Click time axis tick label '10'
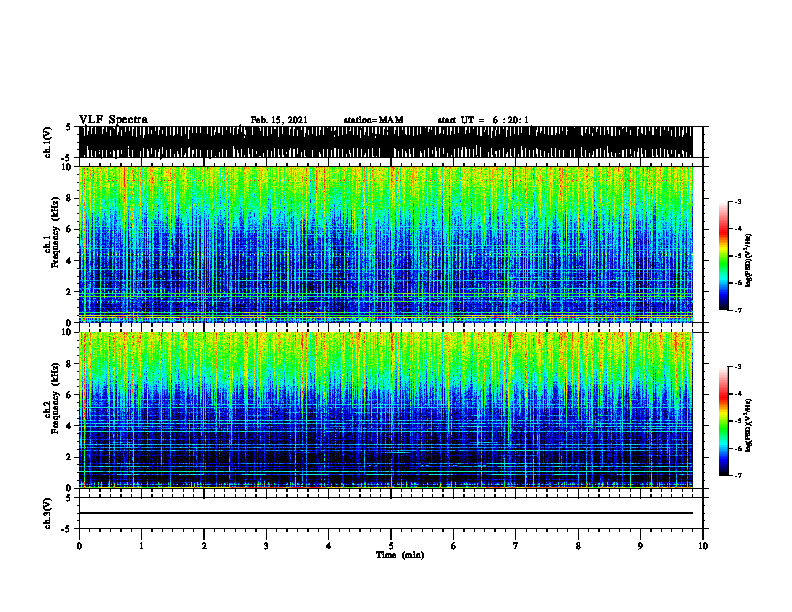 (x=703, y=546)
